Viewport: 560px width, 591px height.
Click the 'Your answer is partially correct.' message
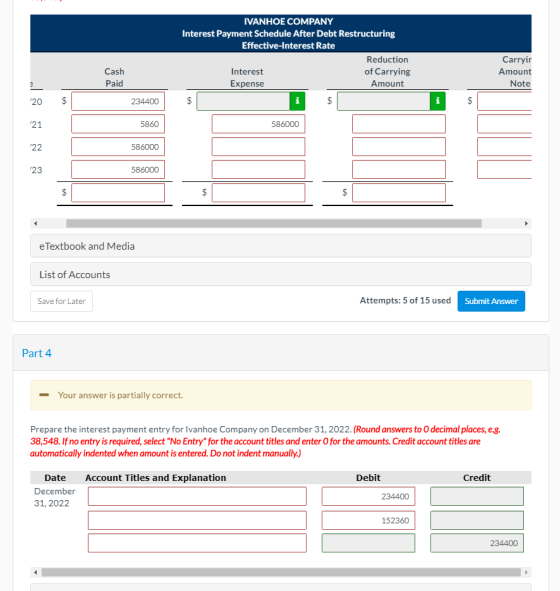tap(120, 395)
